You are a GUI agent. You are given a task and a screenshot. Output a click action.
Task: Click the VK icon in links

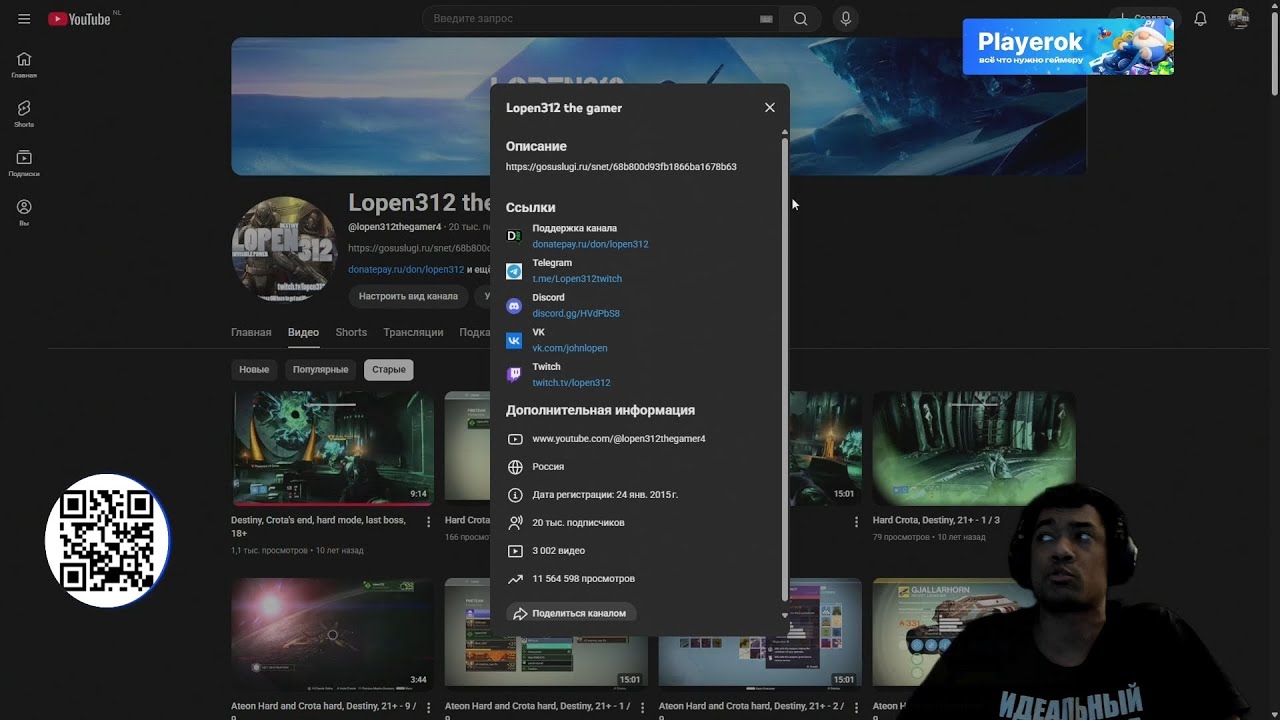(x=514, y=340)
